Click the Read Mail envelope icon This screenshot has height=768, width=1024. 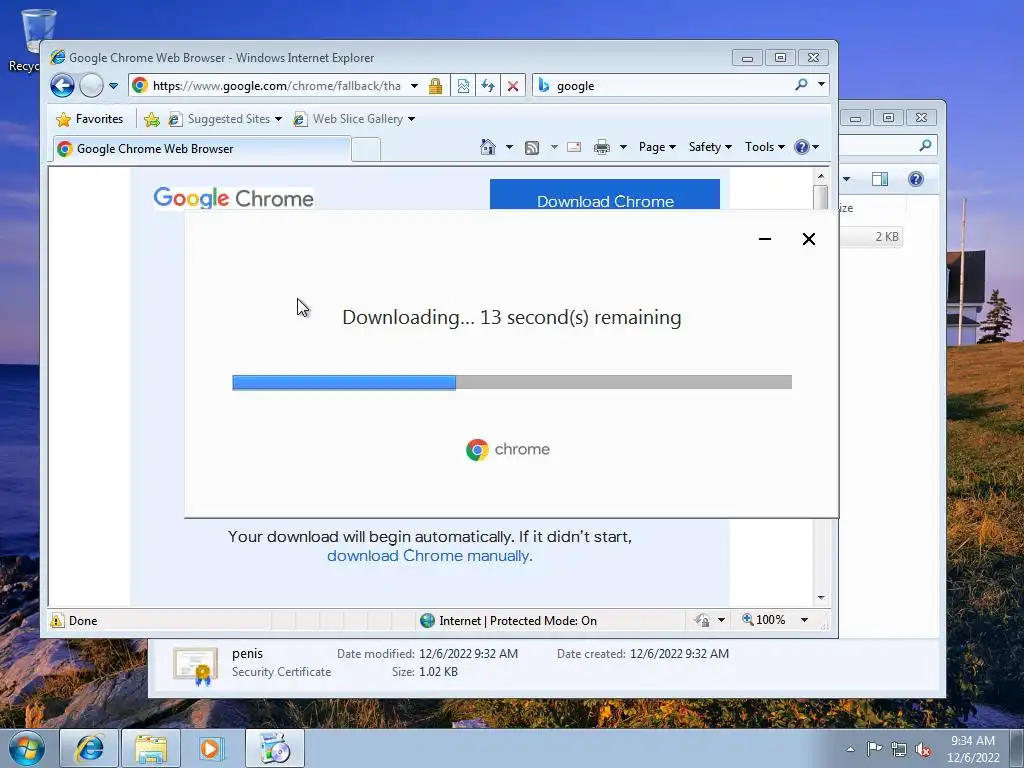coord(574,147)
